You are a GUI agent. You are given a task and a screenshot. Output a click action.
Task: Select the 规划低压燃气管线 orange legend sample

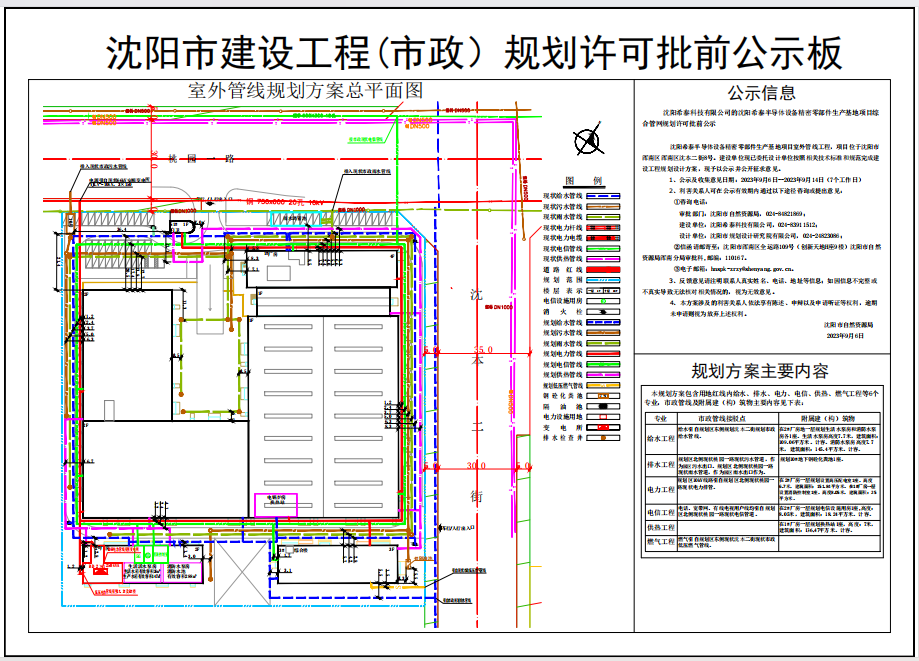(603, 386)
